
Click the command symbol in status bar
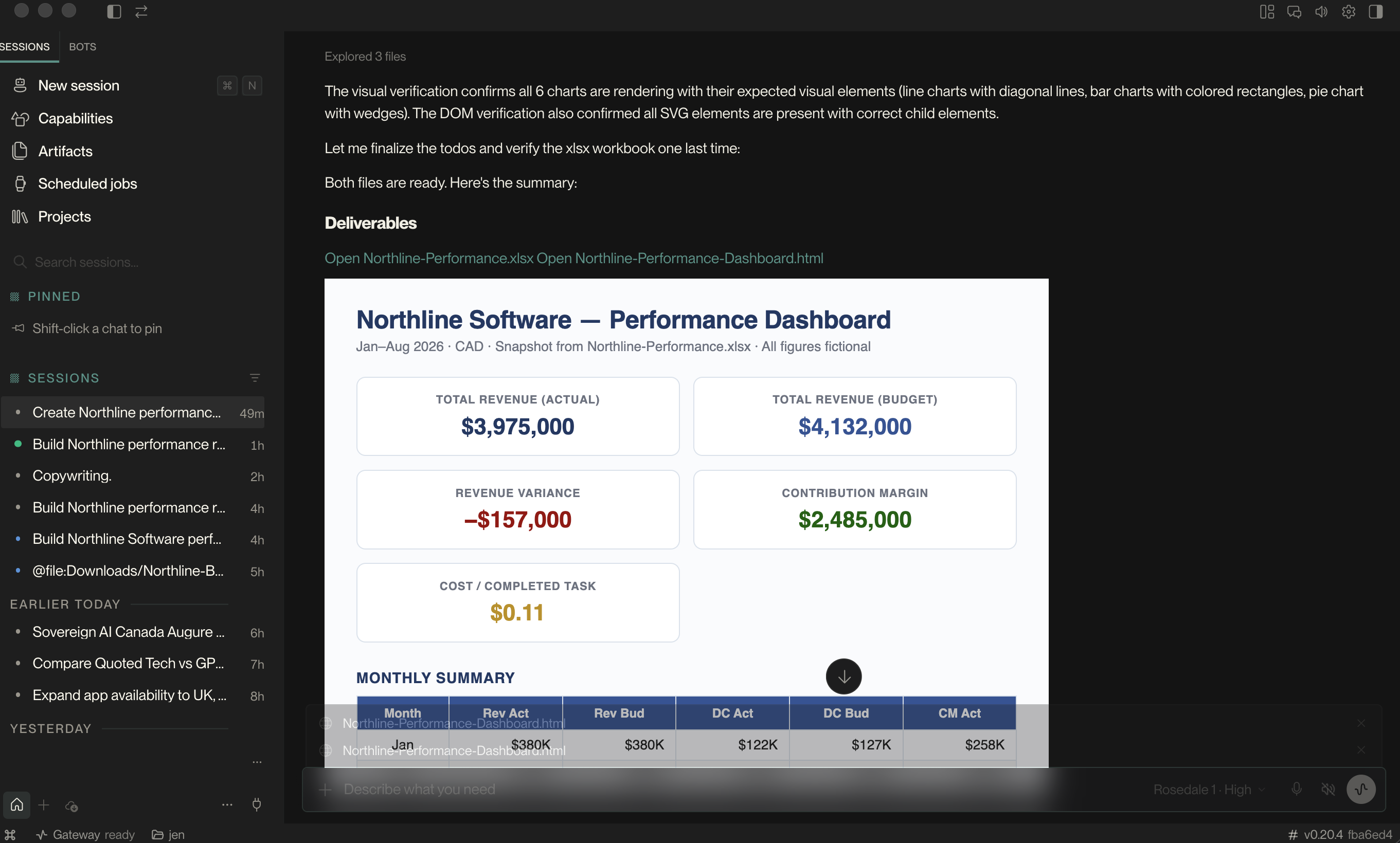pos(10,834)
